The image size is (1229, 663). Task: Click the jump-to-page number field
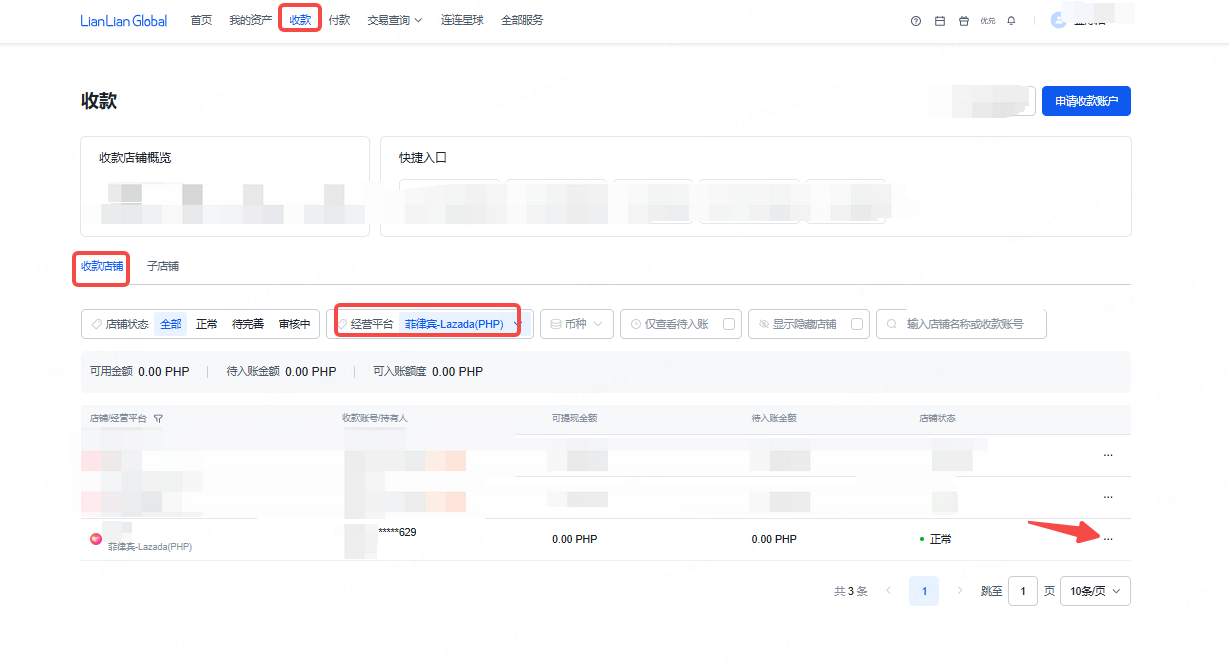coord(1023,591)
